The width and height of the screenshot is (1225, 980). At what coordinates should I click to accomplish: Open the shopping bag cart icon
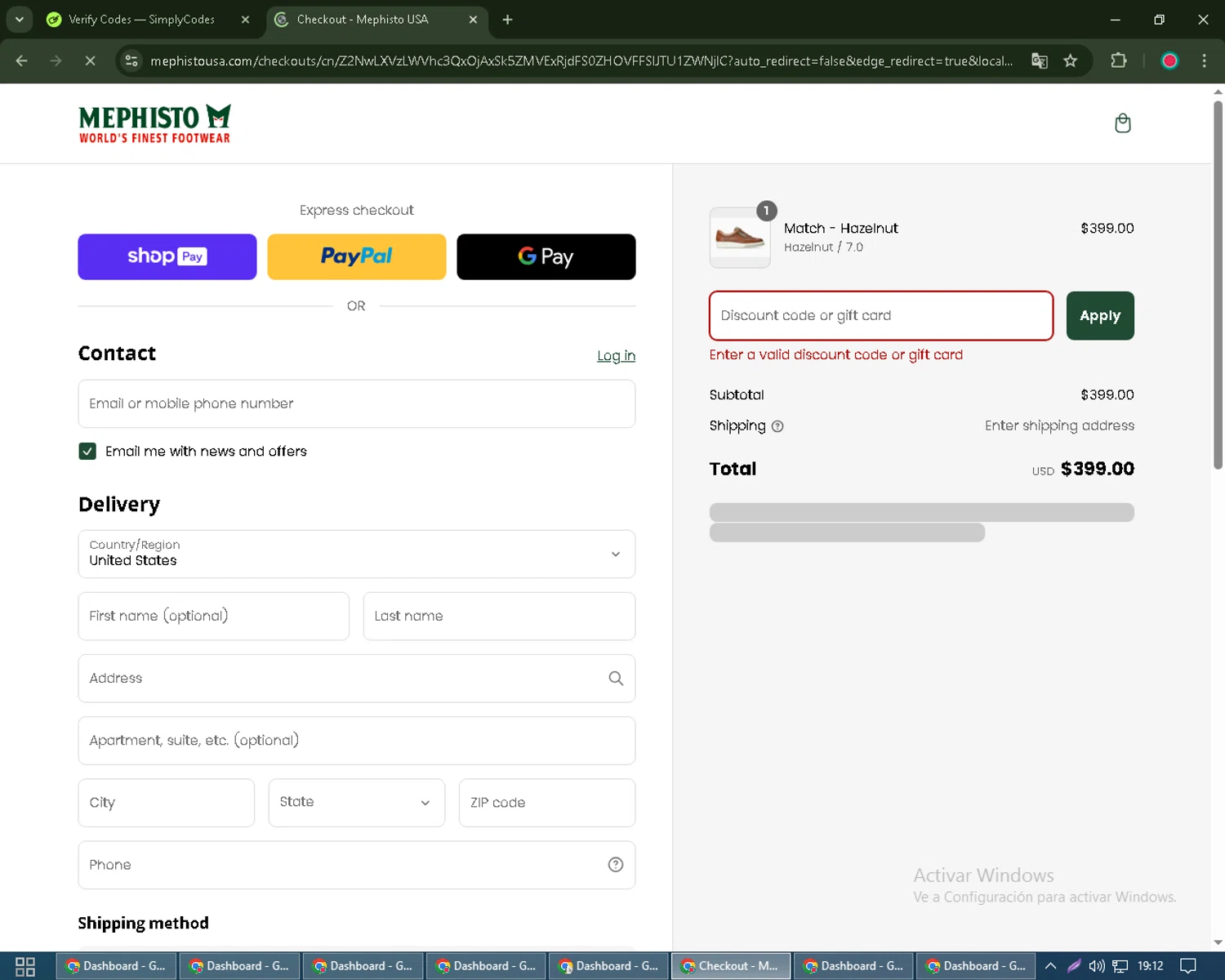(x=1123, y=123)
